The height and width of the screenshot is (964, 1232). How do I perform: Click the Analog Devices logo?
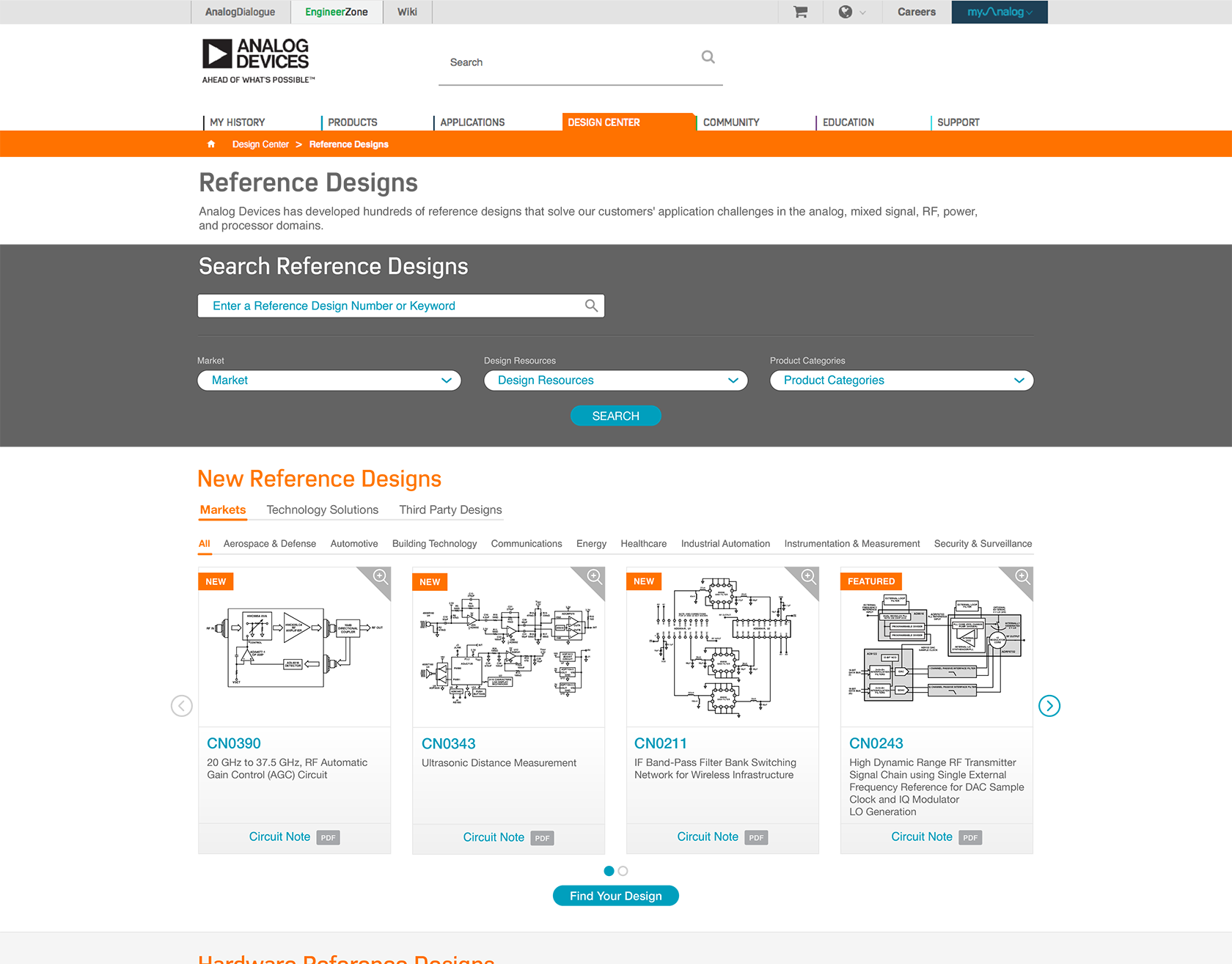pyautogui.click(x=258, y=61)
